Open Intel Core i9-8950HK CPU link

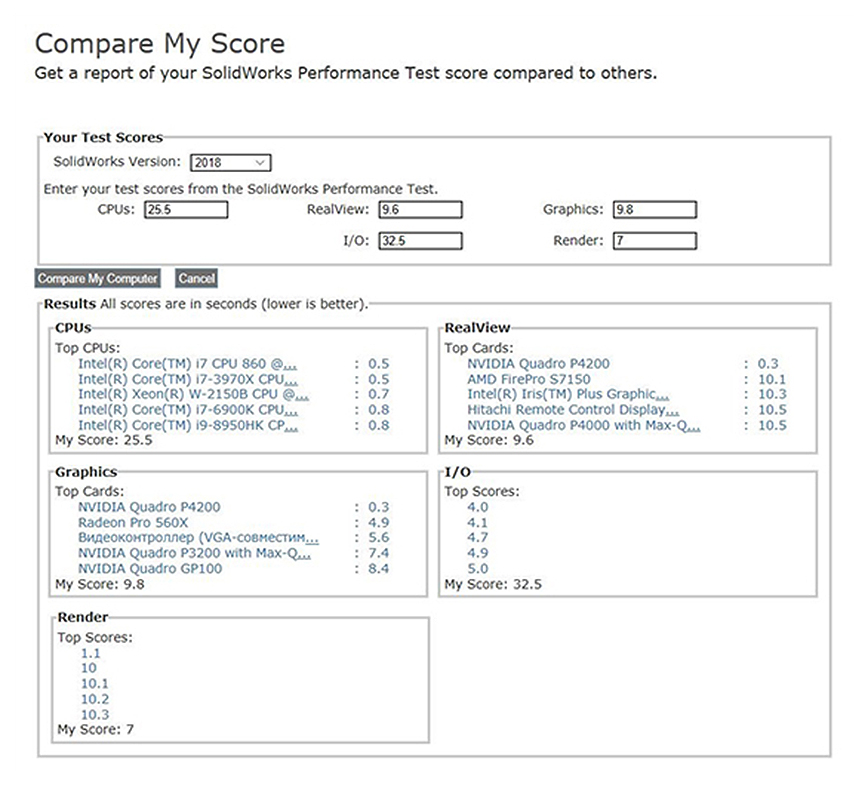[188, 425]
